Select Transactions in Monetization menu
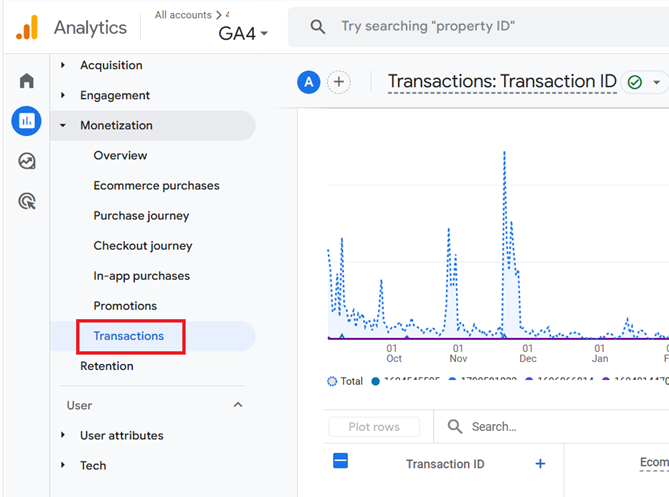669x497 pixels. pos(129,336)
